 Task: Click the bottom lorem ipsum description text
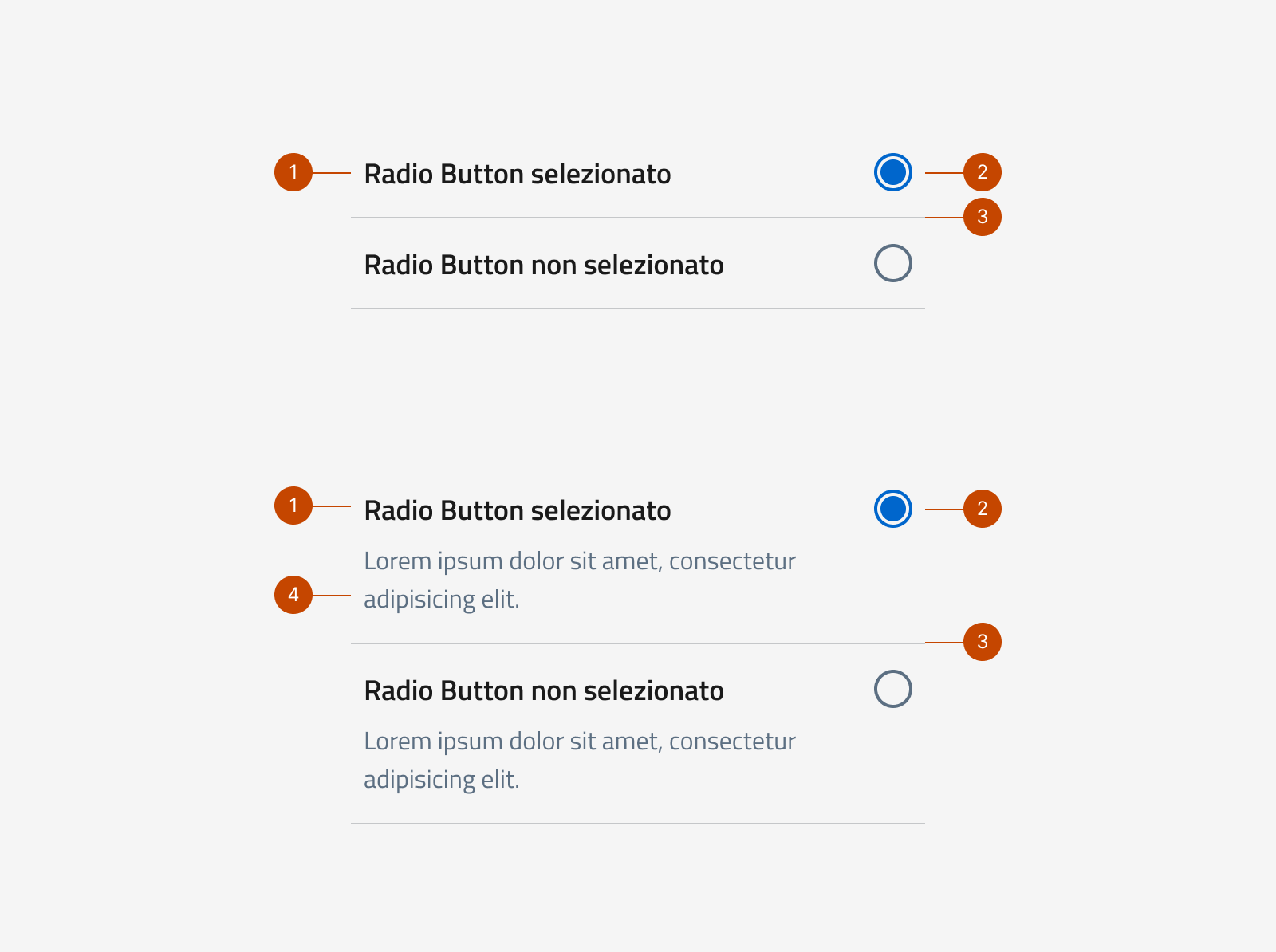[580, 760]
